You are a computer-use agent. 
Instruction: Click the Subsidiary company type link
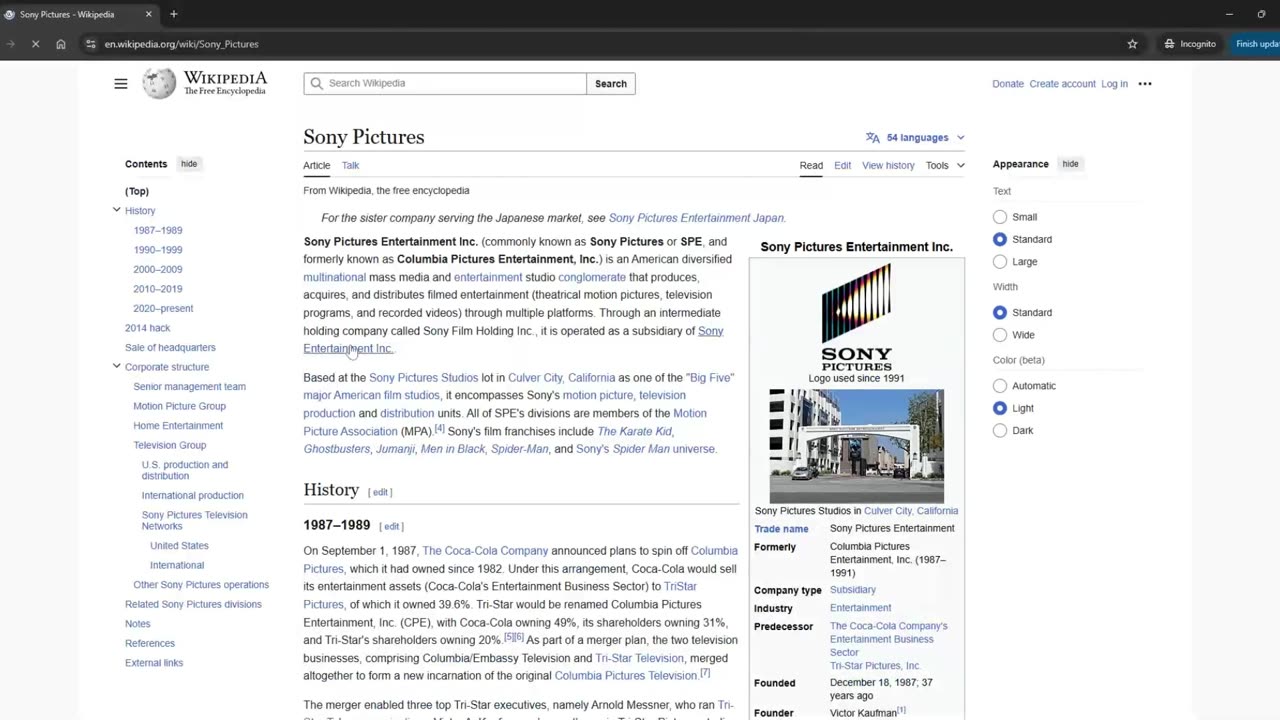point(852,590)
